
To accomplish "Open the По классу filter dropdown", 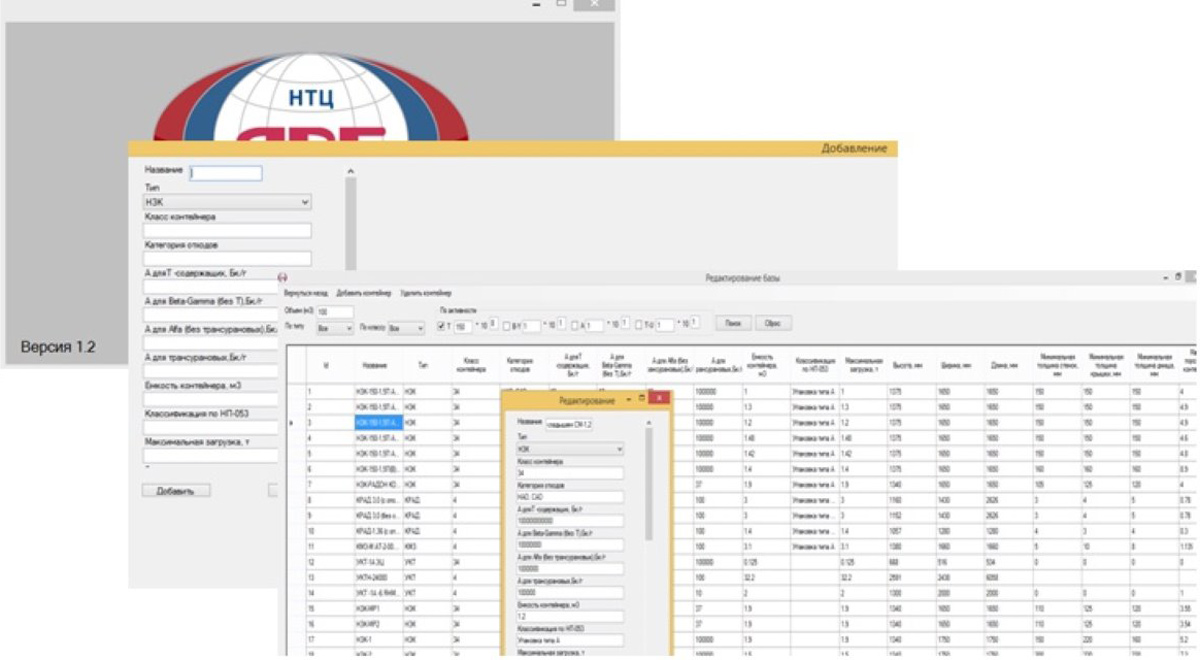I will tap(405, 327).
